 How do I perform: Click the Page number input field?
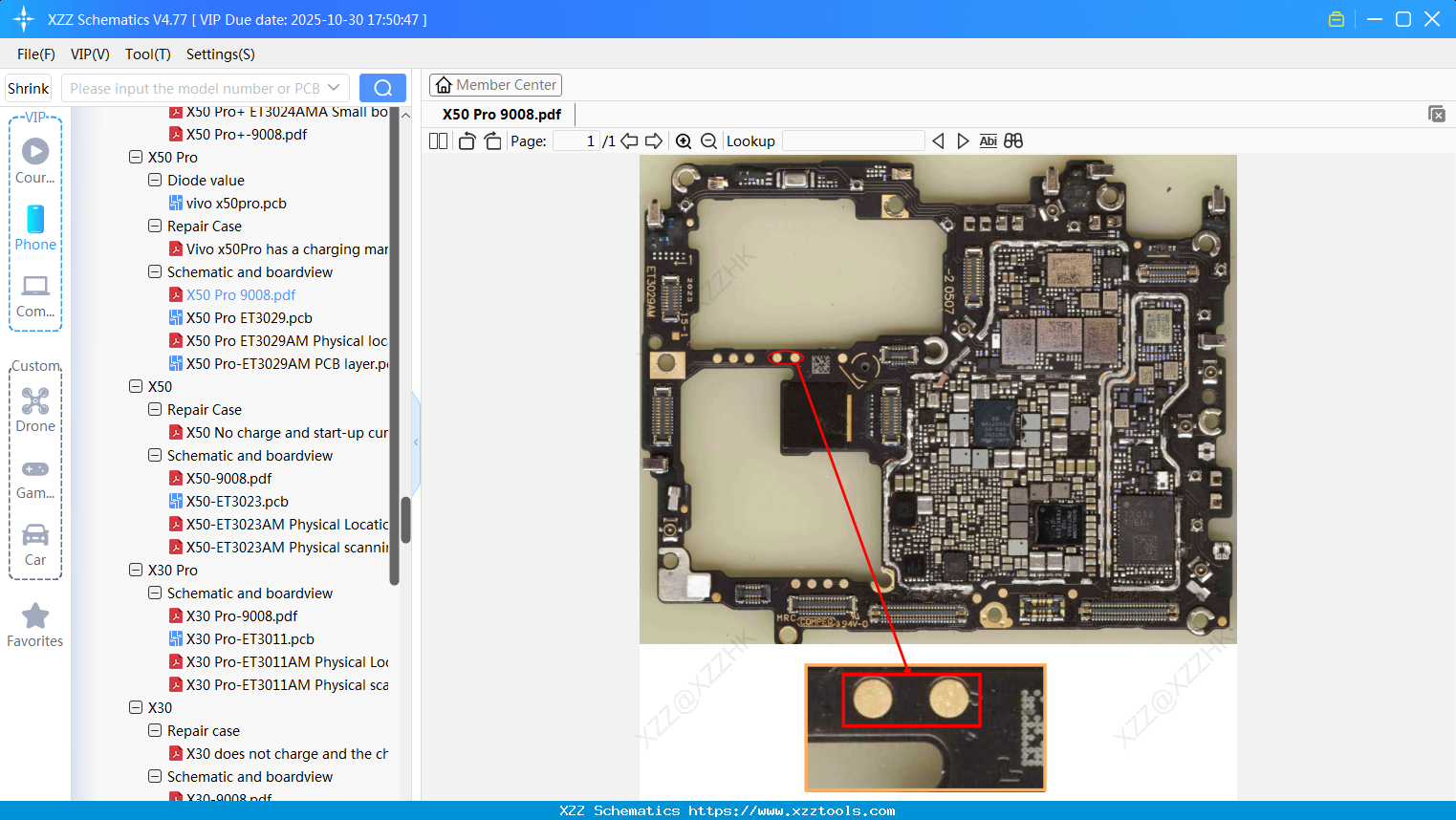[576, 140]
